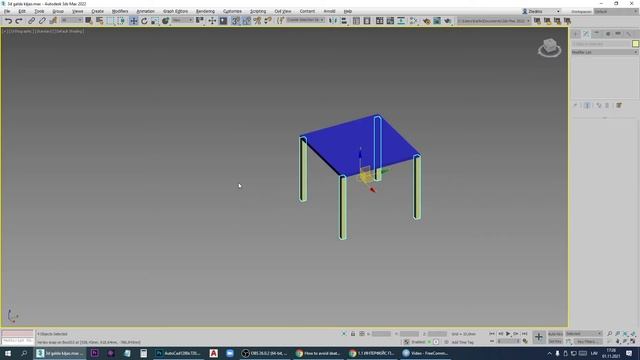Open the Edit menu
640x360 pixels.
tap(22, 11)
